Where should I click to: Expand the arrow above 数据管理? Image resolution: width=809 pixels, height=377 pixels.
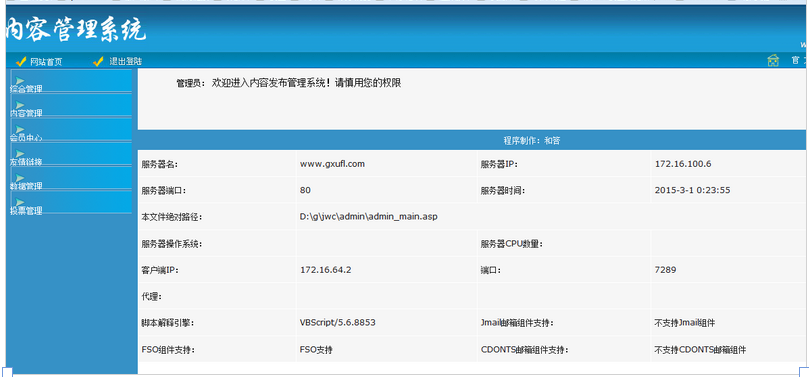click(20, 178)
